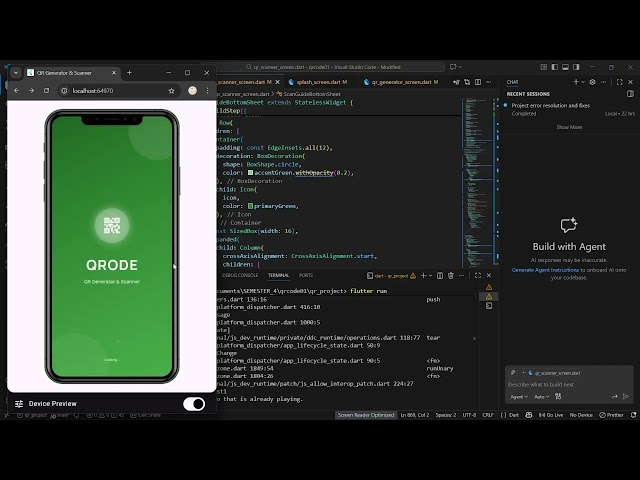Screen dimensions: 640x480
Task: Select the CHAT panel tab
Action: [513, 82]
